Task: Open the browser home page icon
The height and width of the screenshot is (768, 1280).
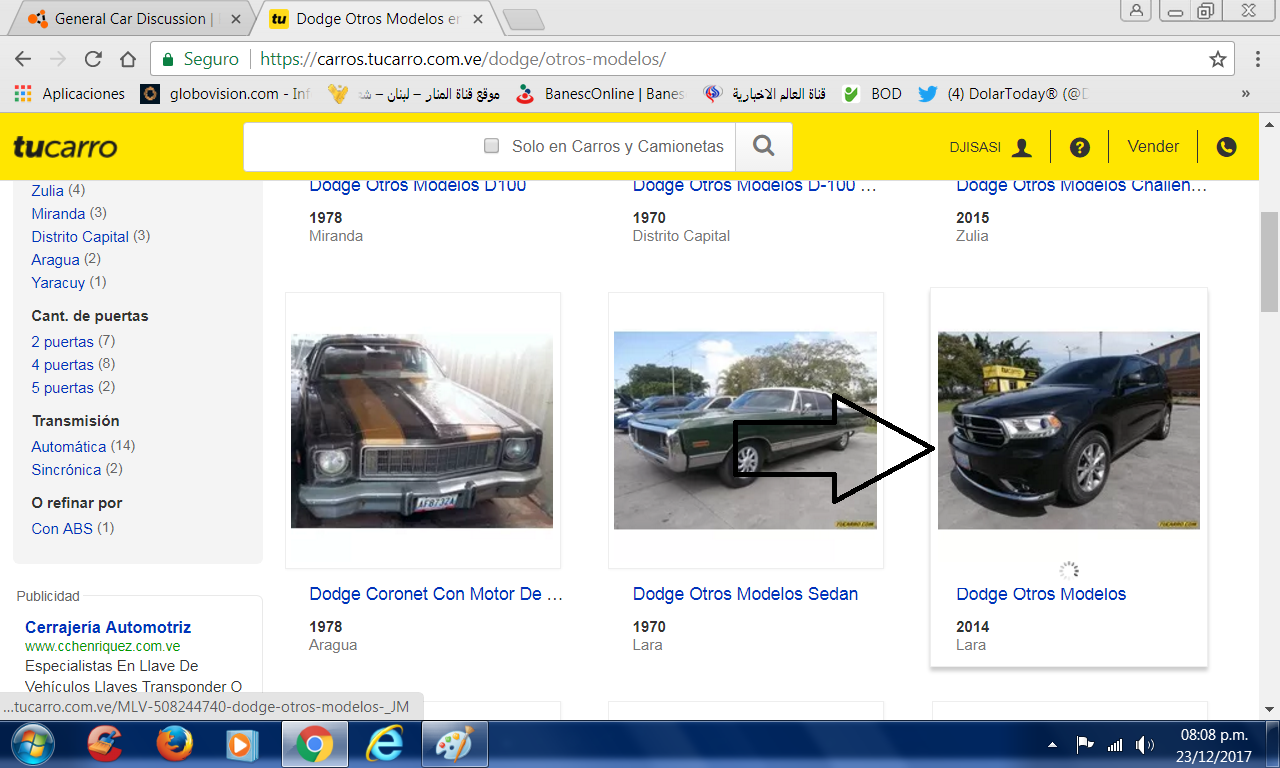Action: [x=127, y=59]
